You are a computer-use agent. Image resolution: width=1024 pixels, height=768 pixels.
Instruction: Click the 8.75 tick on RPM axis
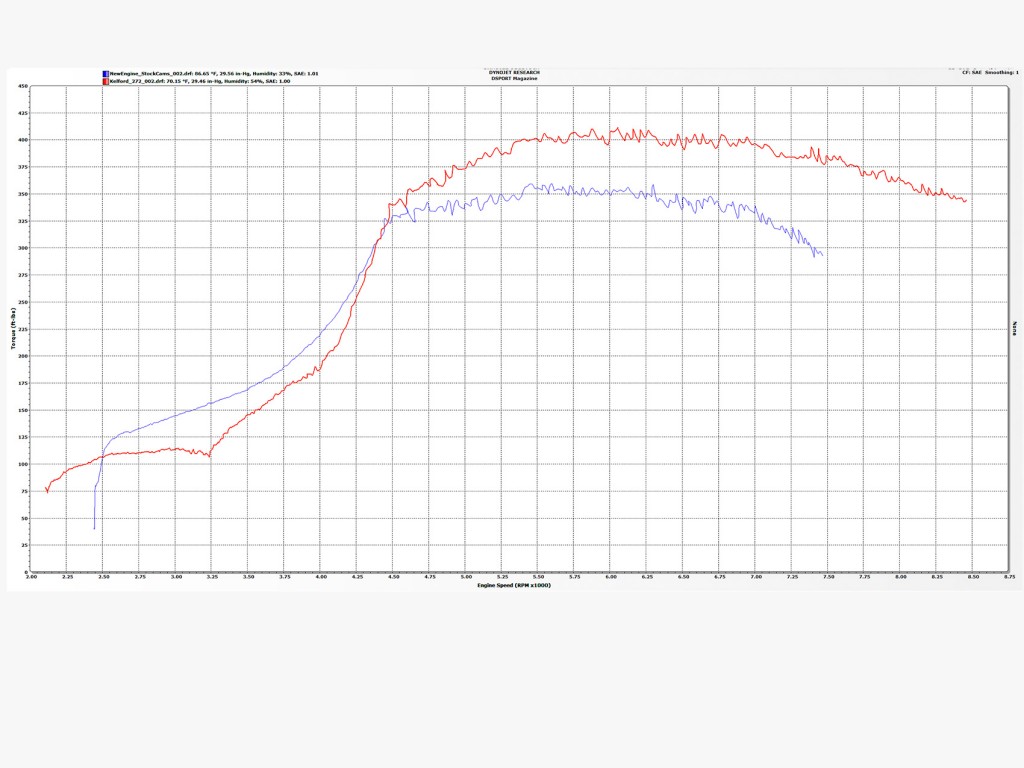tap(1009, 577)
